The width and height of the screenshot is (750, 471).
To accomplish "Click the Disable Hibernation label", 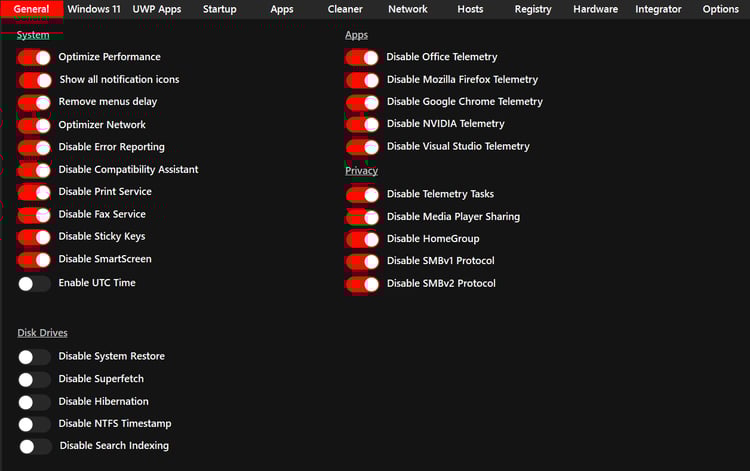I will pyautogui.click(x=104, y=402).
